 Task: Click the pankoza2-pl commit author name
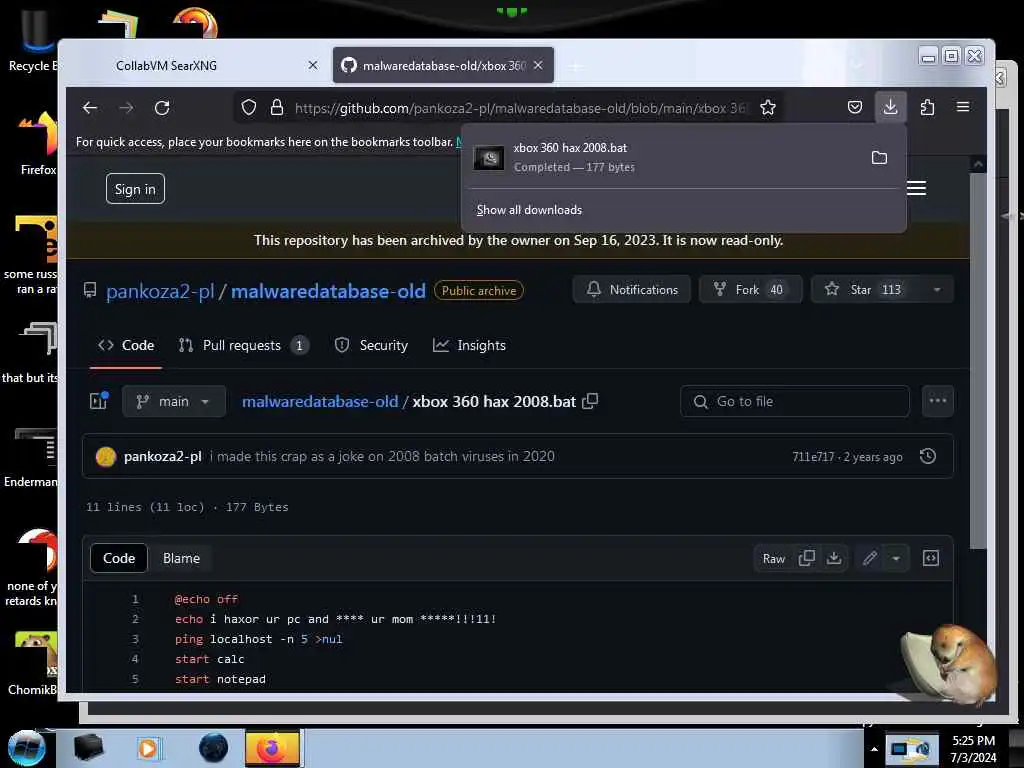[163, 456]
